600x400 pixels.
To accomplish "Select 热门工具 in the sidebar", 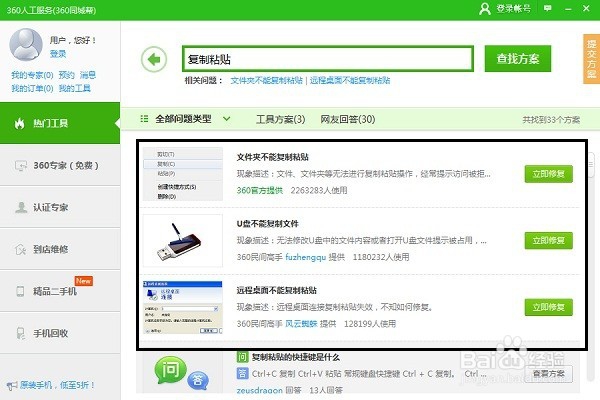I will (x=60, y=123).
